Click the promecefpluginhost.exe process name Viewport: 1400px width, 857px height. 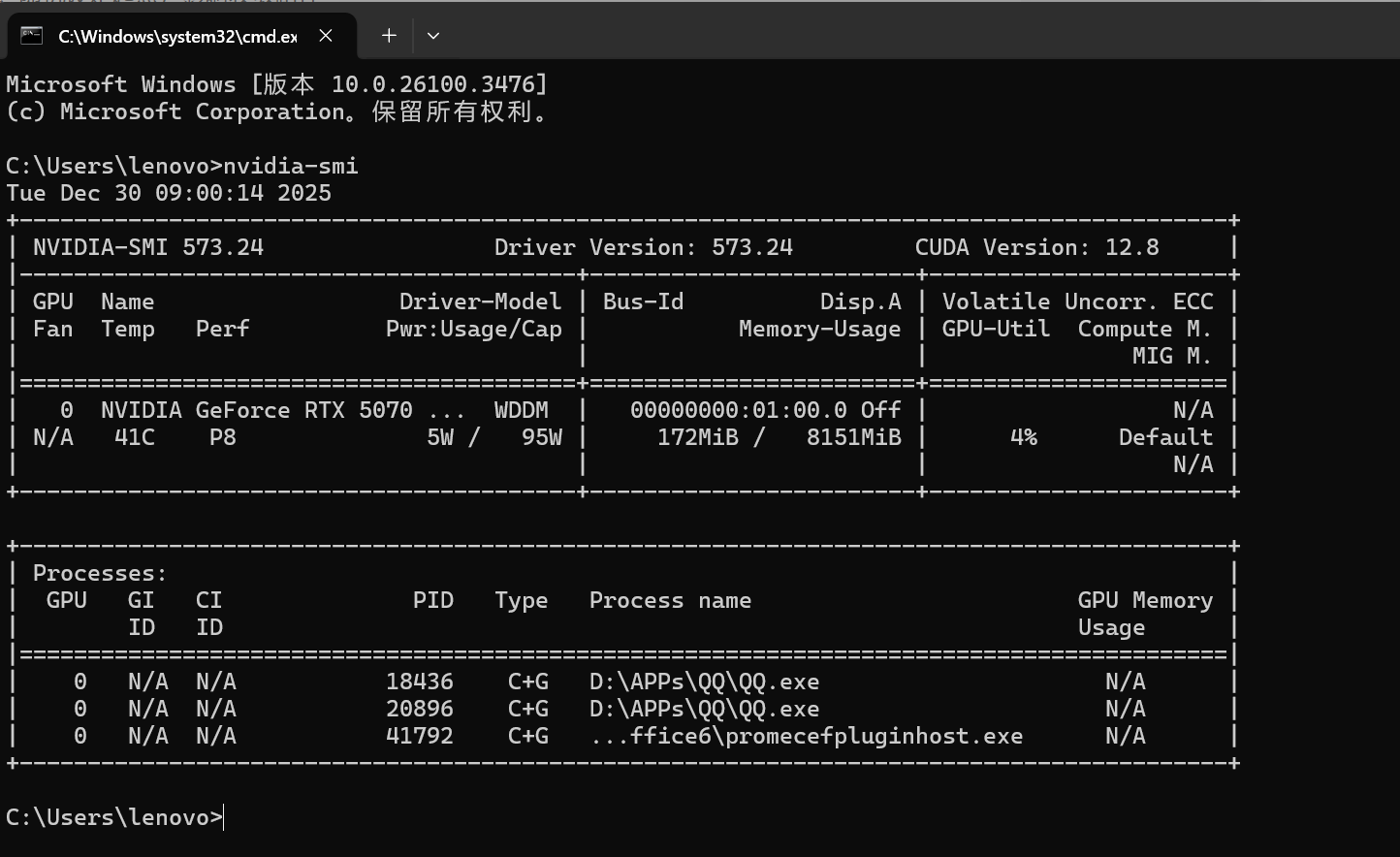coord(807,736)
